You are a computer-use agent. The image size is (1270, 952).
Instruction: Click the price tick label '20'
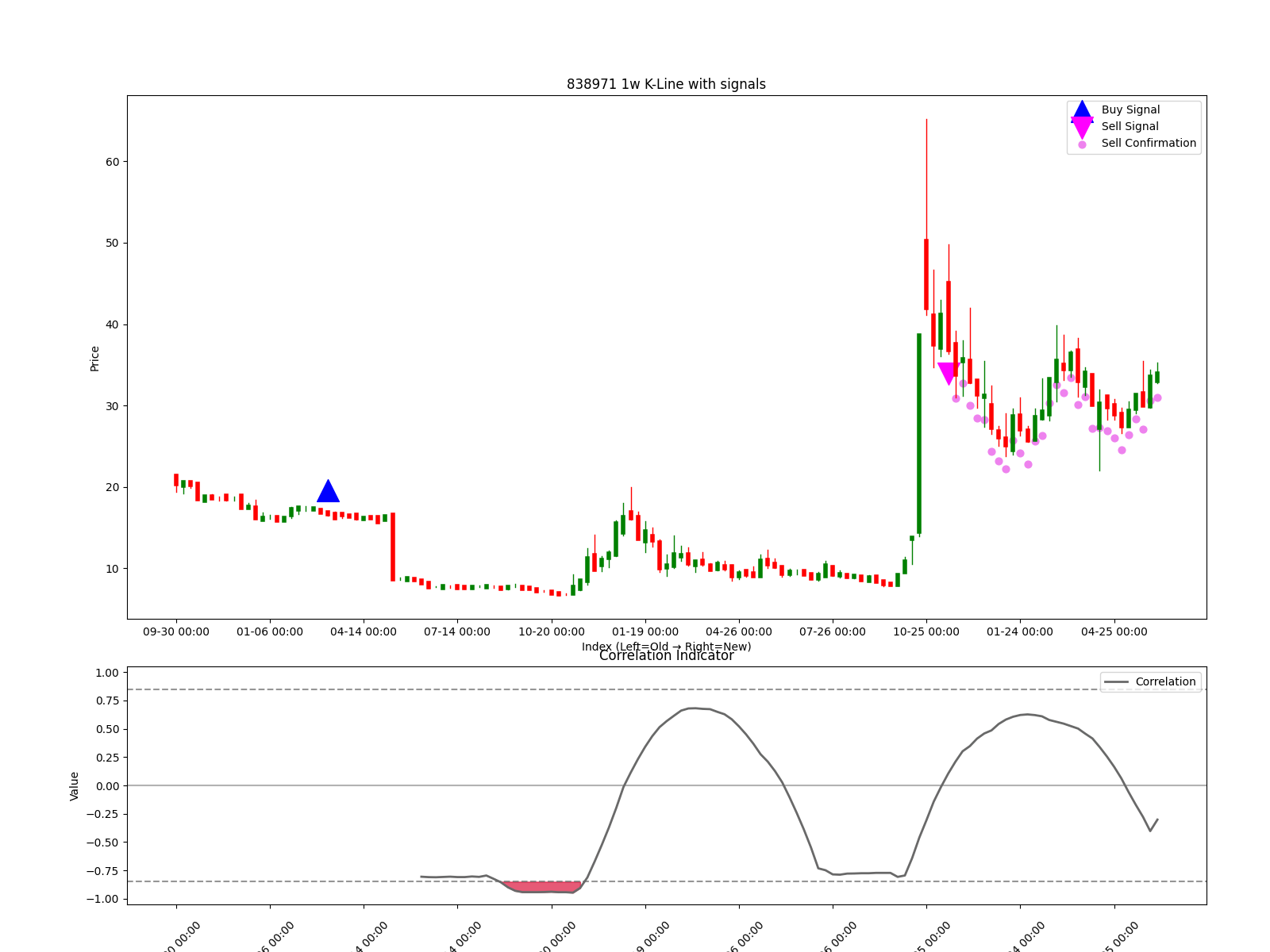pos(112,487)
